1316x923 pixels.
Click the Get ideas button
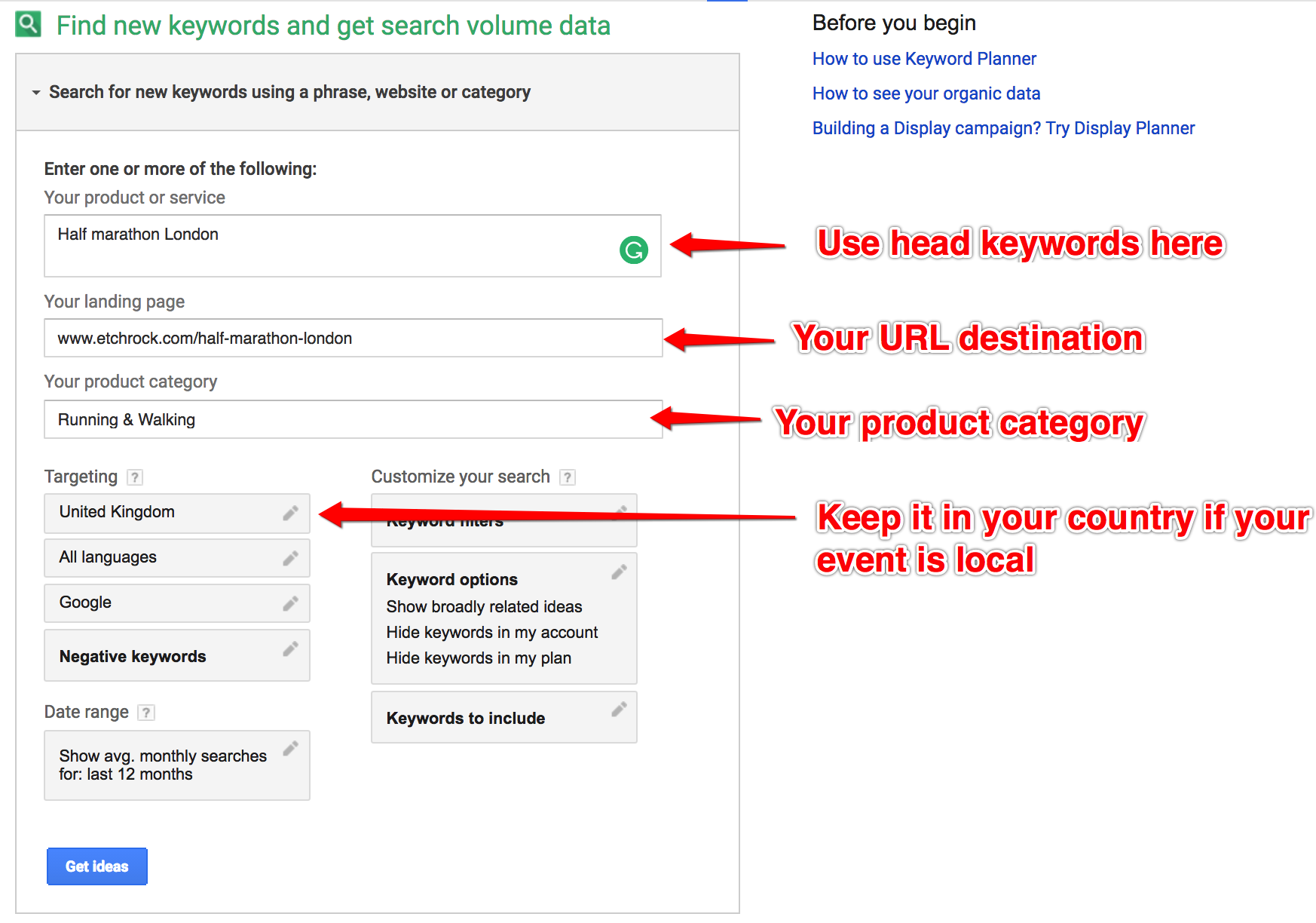[x=97, y=866]
